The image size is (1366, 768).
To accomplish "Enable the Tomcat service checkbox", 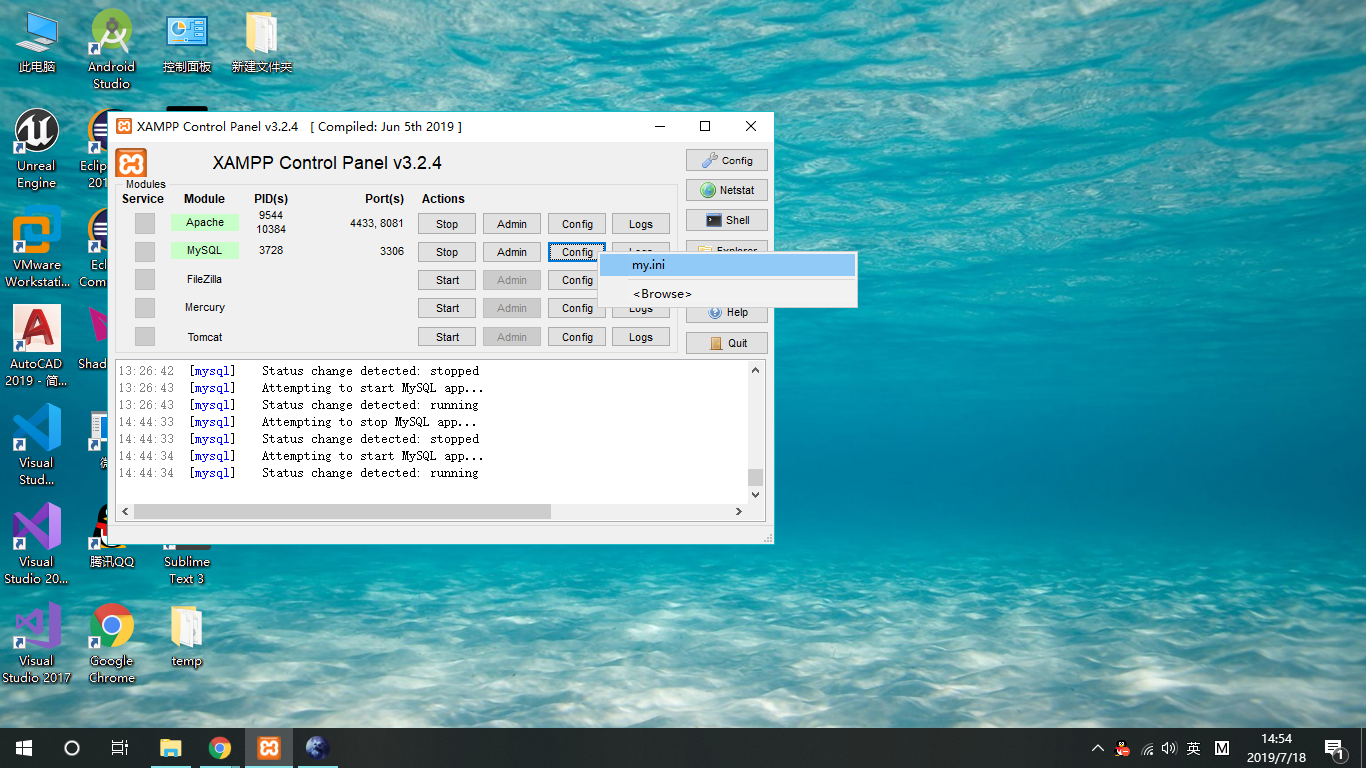I will tap(144, 337).
